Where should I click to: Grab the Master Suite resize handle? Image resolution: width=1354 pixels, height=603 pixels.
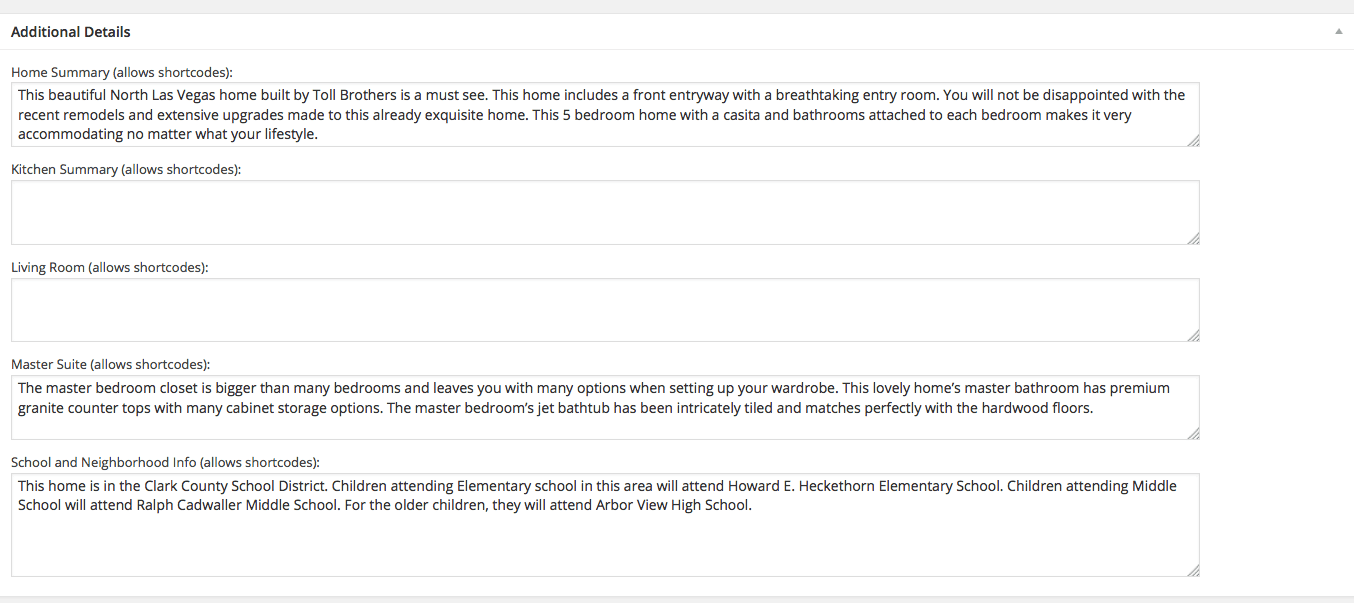pos(1193,433)
